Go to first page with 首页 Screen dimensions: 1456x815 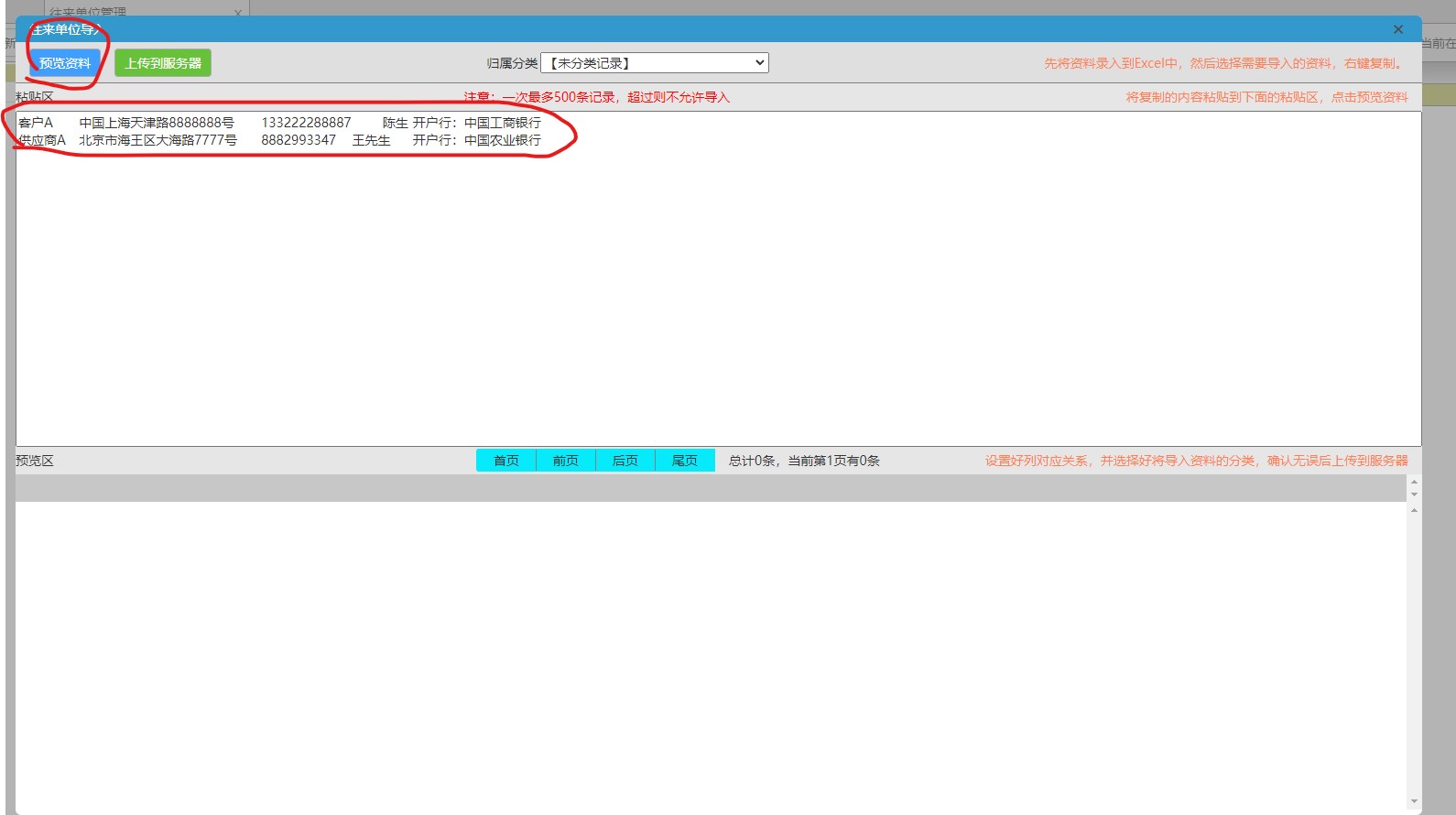506,461
